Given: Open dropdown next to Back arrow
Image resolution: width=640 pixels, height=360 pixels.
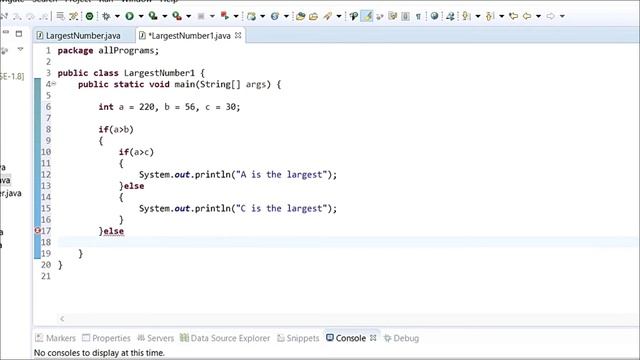Looking at the screenshot, I should tap(538, 16).
